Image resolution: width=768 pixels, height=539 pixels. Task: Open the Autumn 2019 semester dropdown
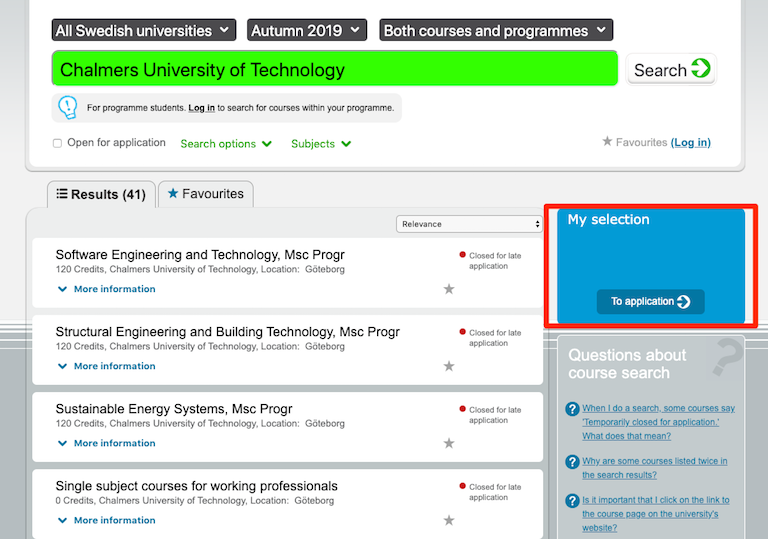[307, 30]
